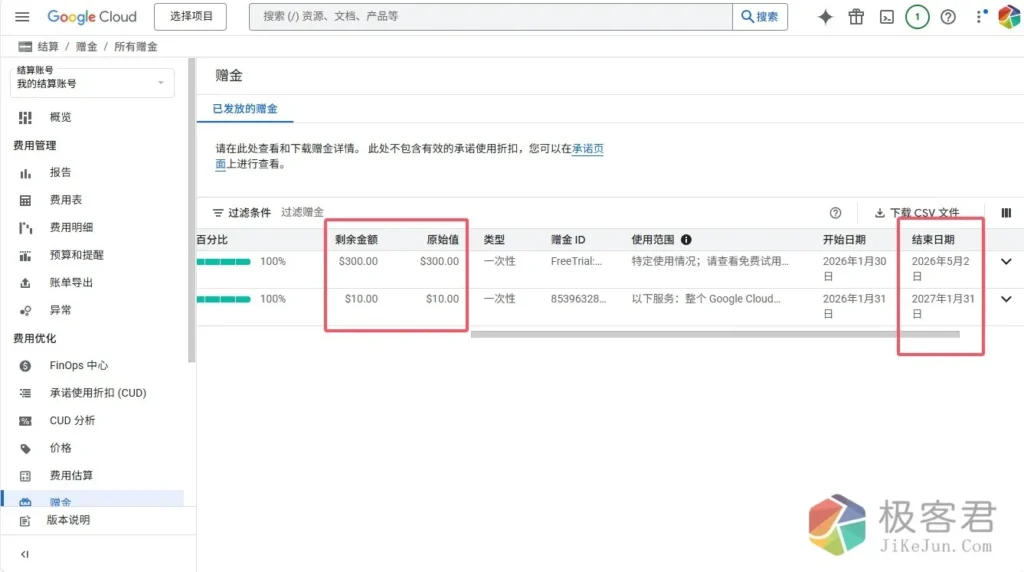Image resolution: width=1024 pixels, height=572 pixels.
Task: Open the 结算账号 account dropdown
Action: point(92,83)
